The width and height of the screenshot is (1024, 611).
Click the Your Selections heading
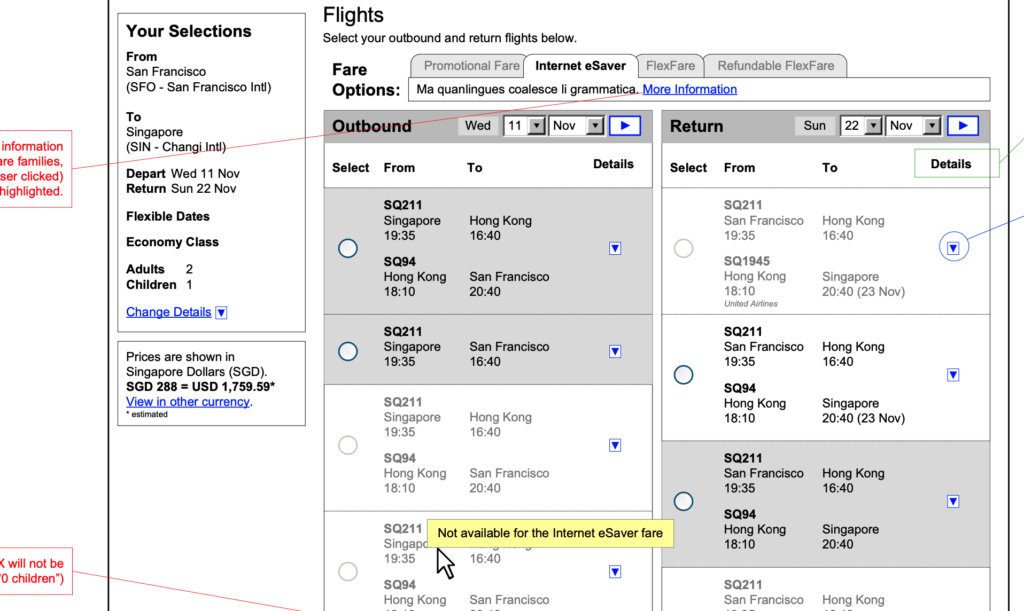(189, 31)
